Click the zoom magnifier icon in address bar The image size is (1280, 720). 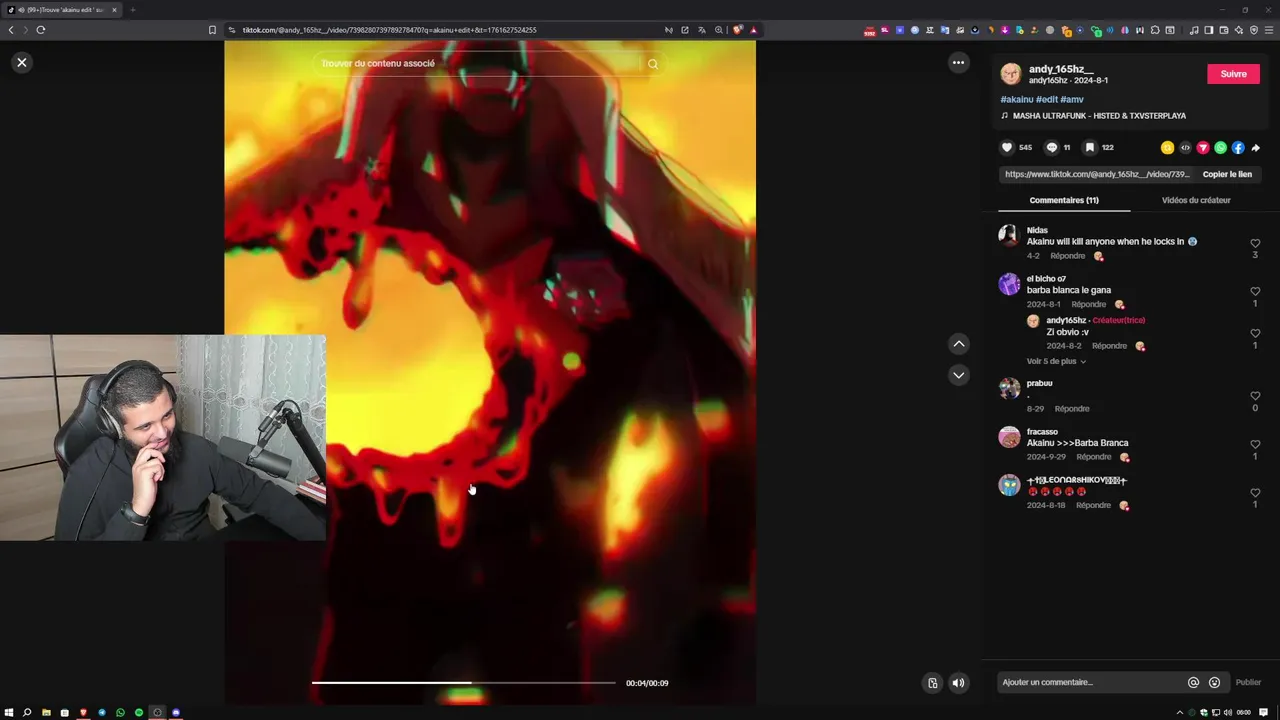coord(718,30)
